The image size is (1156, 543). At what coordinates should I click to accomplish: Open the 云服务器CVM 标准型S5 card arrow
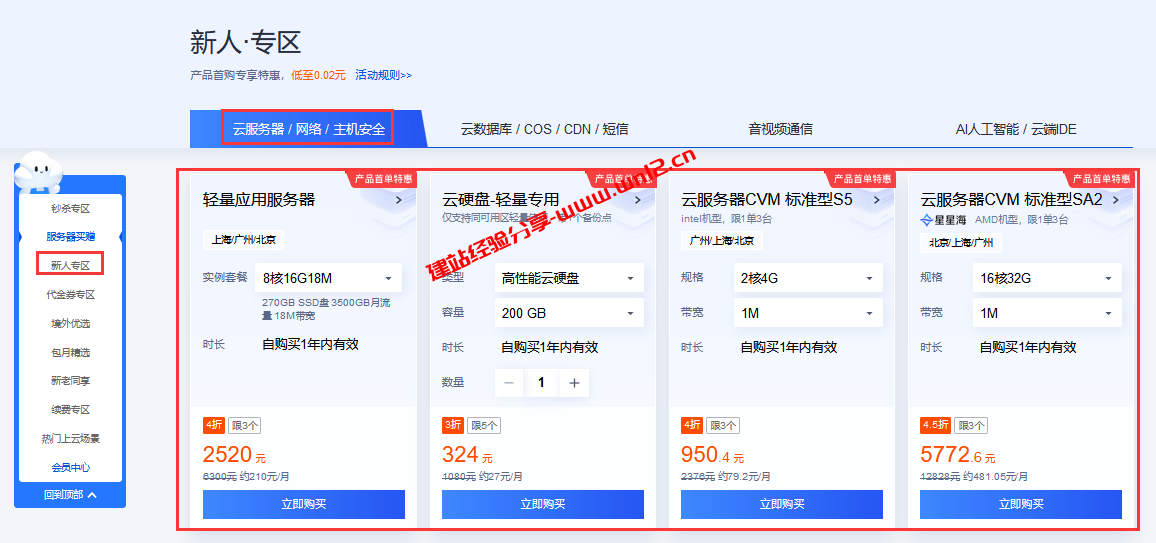pyautogui.click(x=877, y=200)
